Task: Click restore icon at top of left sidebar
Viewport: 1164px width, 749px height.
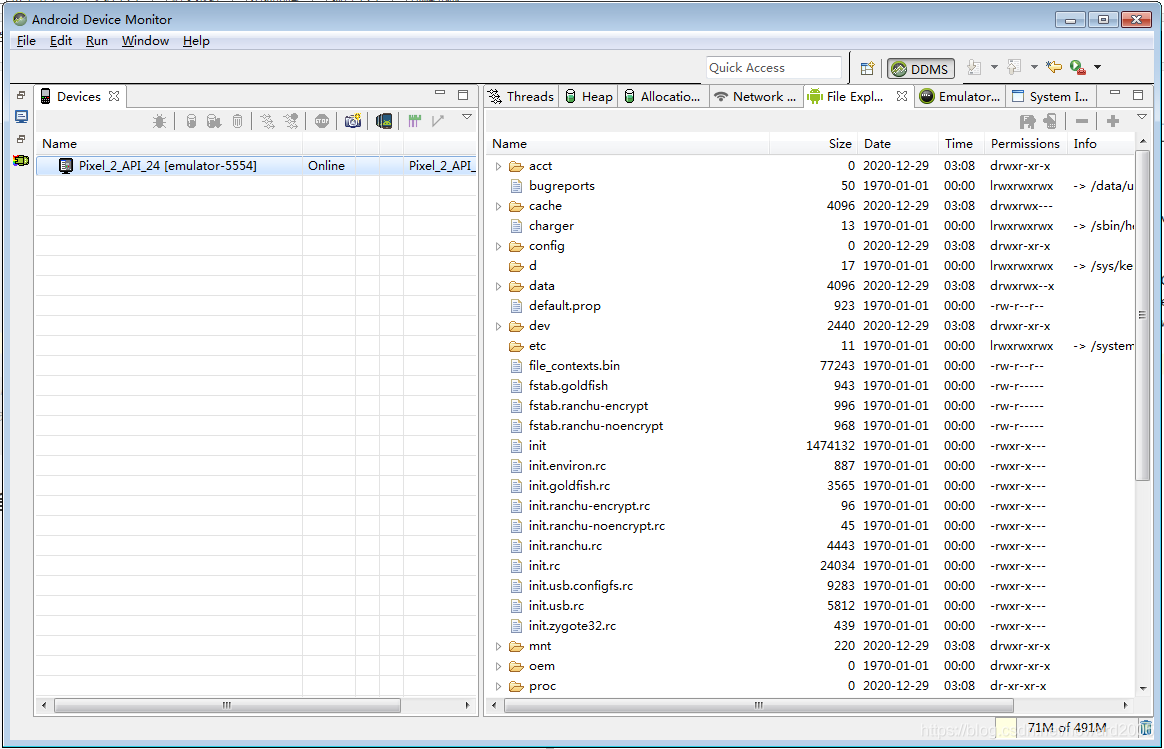Action: pos(21,95)
